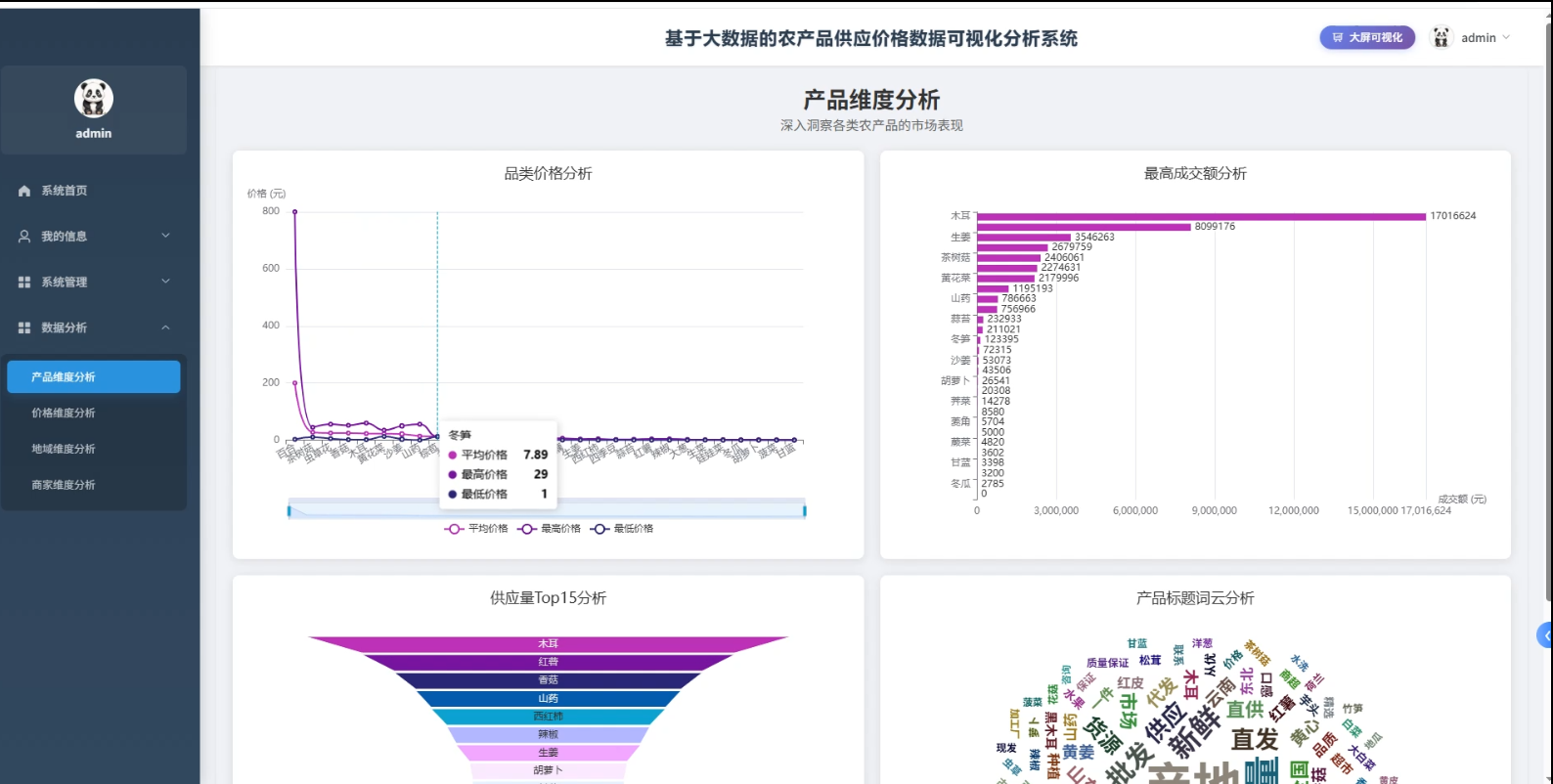Viewport: 1553px width, 784px height.
Task: Click the 茶树菇 axis label in bar chart
Action: [x=955, y=258]
